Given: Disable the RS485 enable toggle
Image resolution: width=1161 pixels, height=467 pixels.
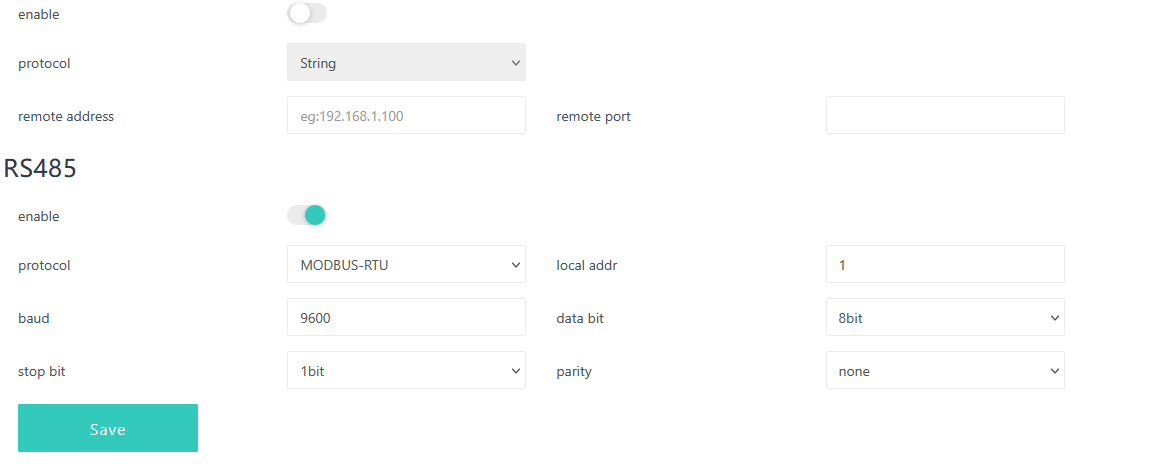Looking at the screenshot, I should 307,215.
